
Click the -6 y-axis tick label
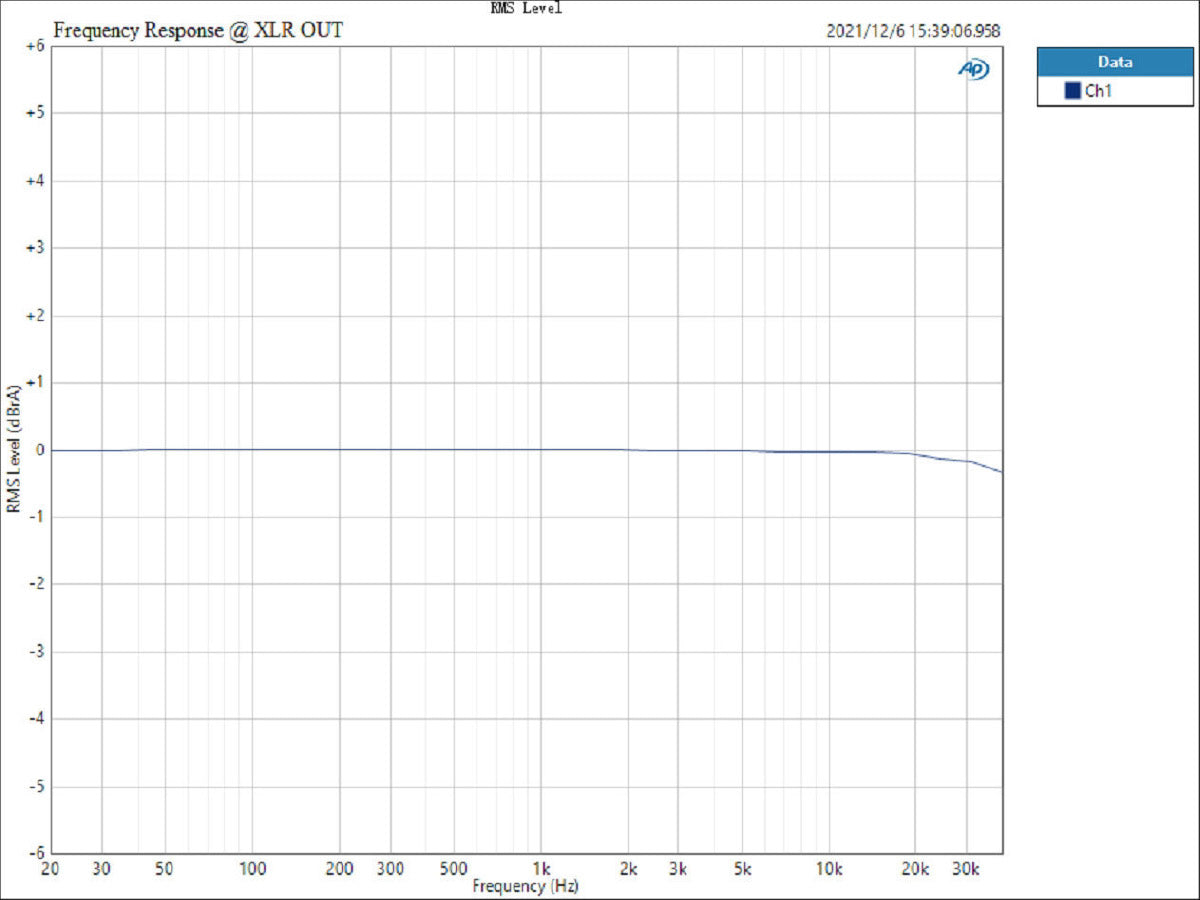tap(34, 853)
